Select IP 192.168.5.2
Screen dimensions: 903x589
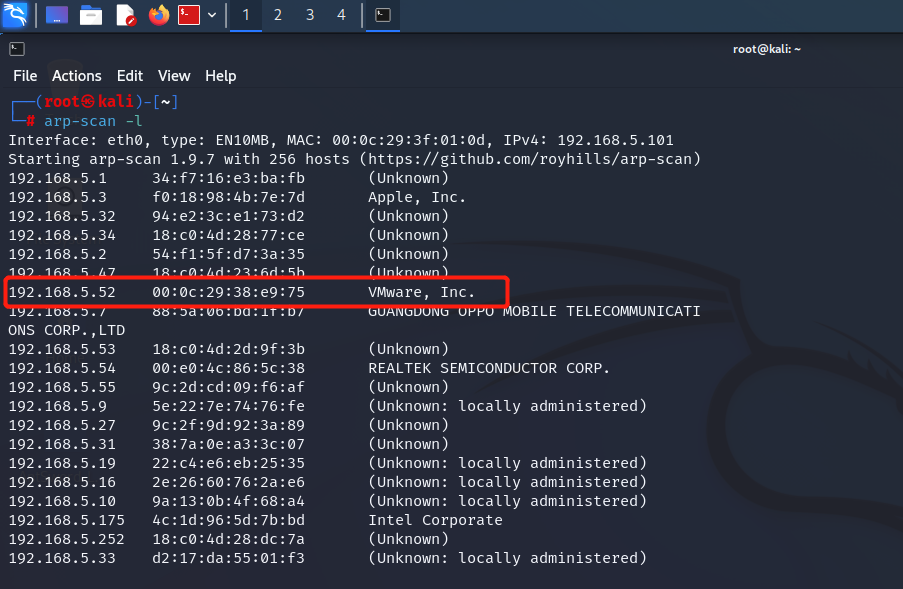(58, 254)
